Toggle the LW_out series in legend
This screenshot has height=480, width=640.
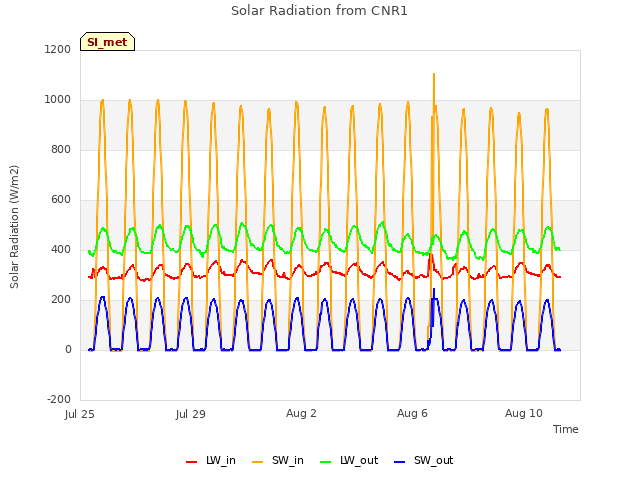[x=349, y=460]
